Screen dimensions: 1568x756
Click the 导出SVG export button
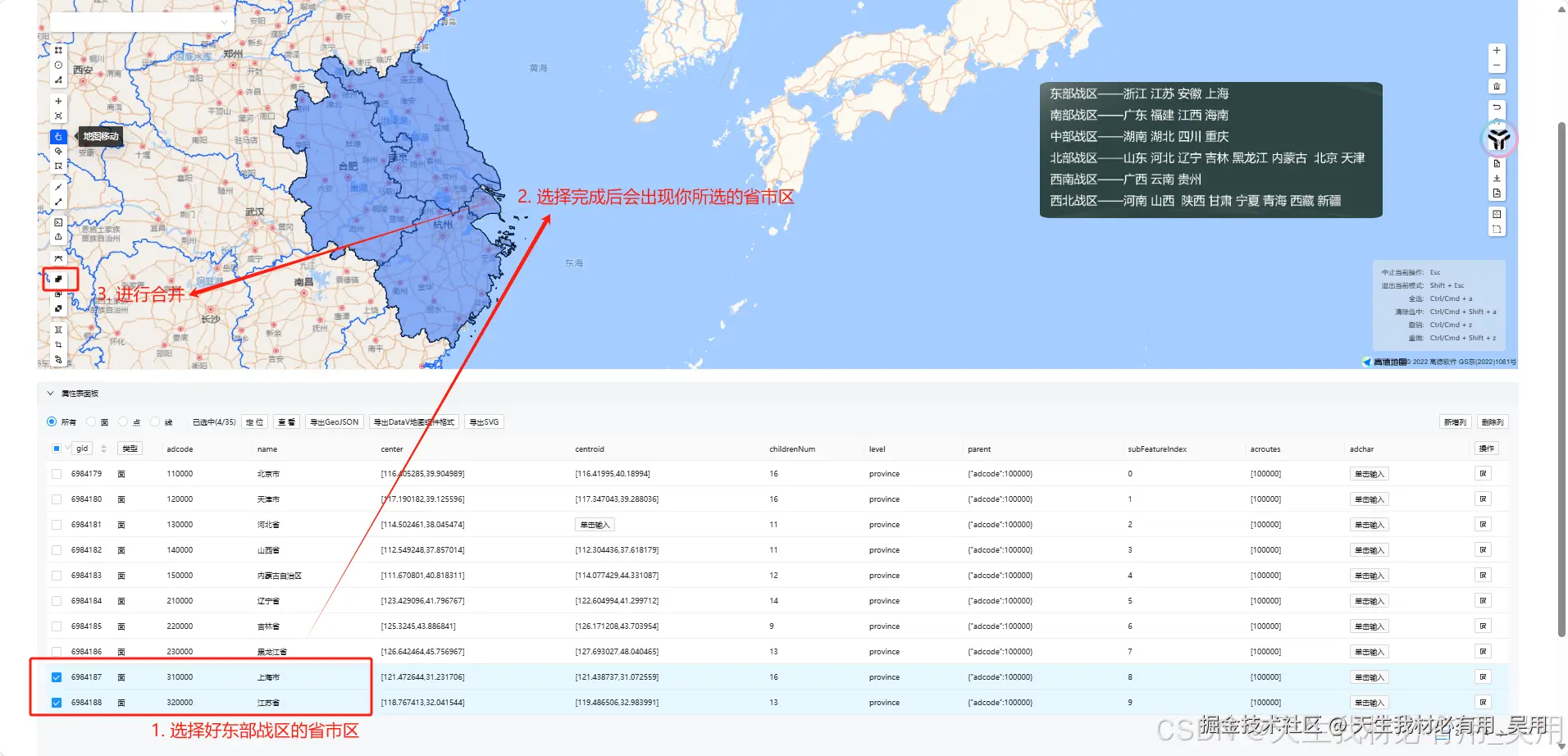tap(484, 421)
